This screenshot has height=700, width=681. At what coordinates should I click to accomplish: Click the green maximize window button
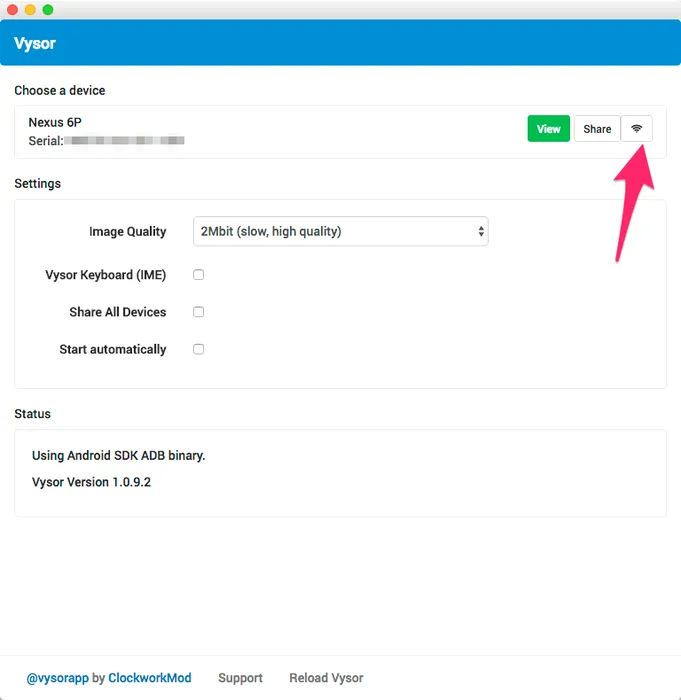[x=48, y=9]
